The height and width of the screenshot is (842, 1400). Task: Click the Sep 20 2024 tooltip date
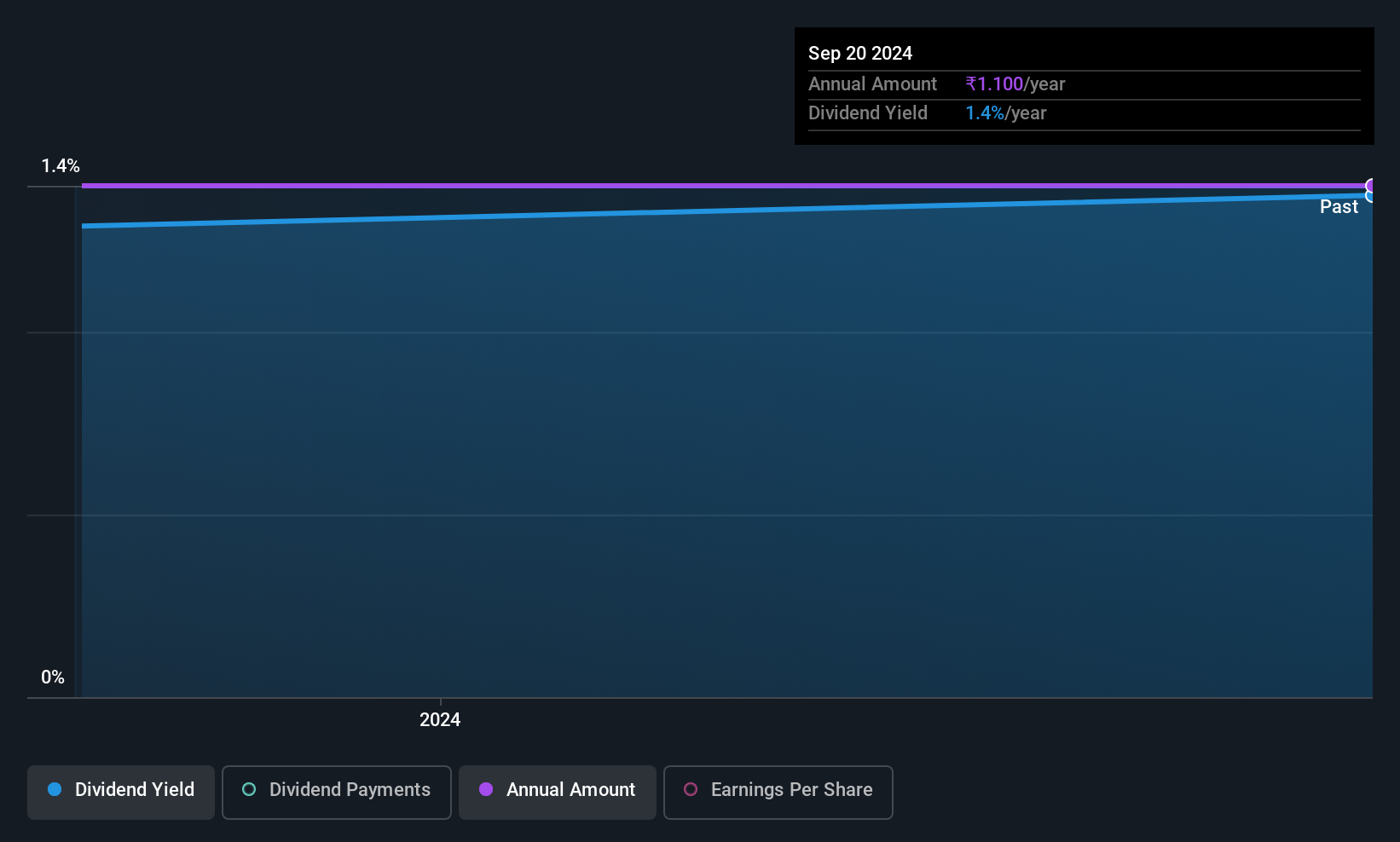tap(860, 53)
